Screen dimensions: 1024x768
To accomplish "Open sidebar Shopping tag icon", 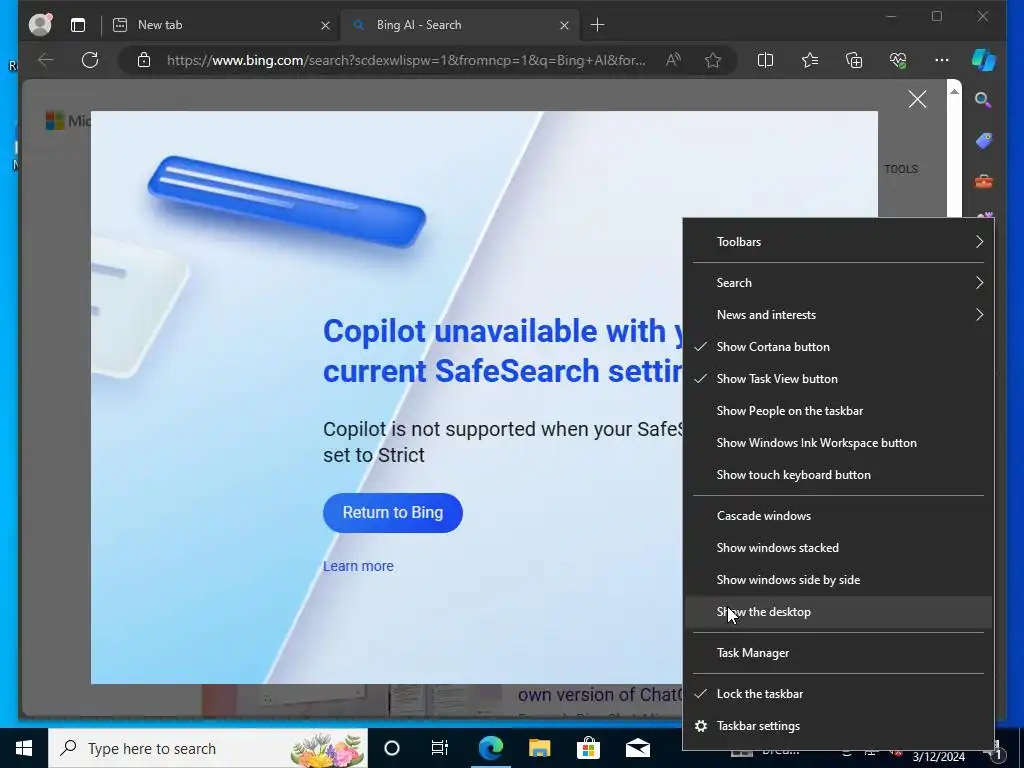I will tap(984, 140).
